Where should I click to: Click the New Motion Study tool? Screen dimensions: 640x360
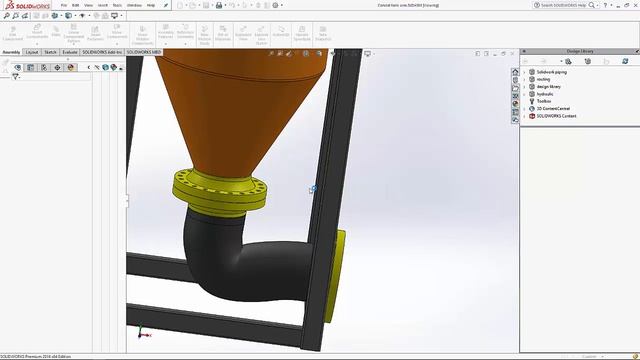(204, 35)
